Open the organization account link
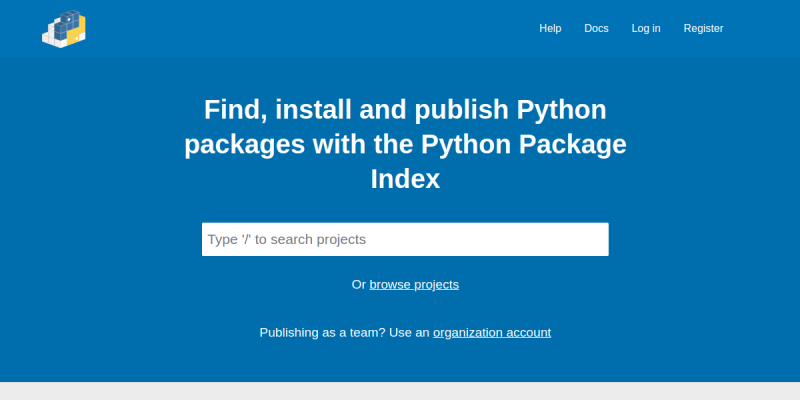Screen dimensions: 800x400 (x=492, y=333)
